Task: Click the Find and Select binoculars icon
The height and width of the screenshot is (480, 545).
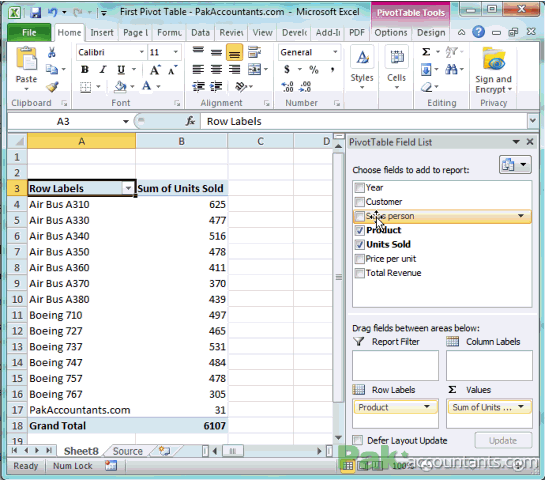Action: coord(452,69)
